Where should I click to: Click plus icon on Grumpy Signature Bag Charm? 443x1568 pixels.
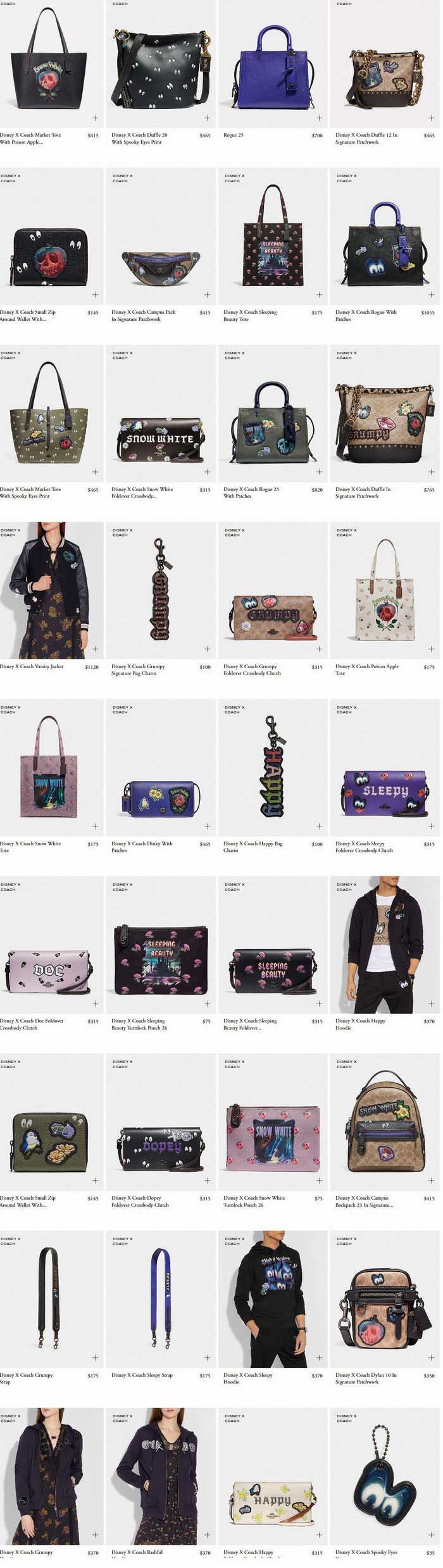[207, 649]
